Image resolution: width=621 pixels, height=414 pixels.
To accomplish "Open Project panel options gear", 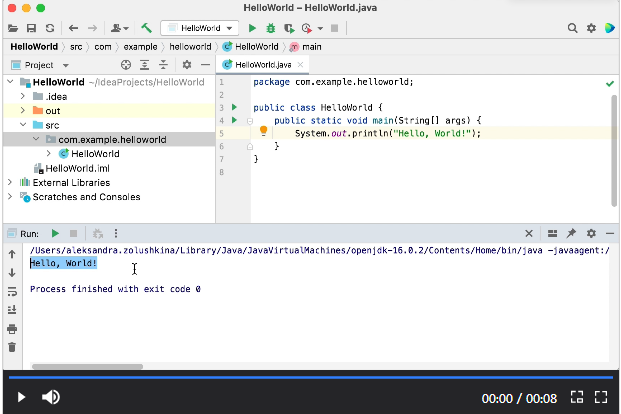I will (187, 65).
